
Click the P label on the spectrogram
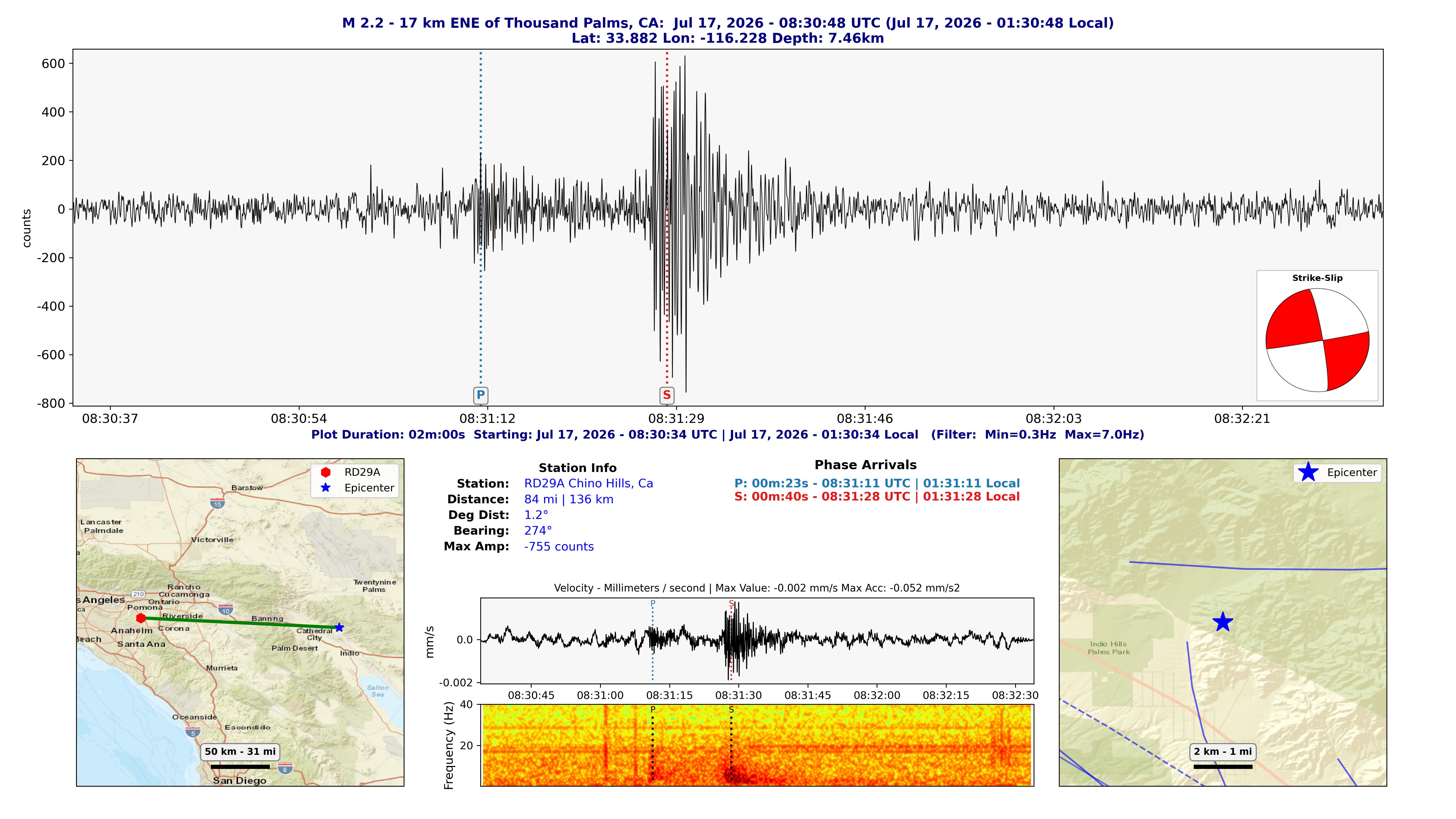pos(653,710)
